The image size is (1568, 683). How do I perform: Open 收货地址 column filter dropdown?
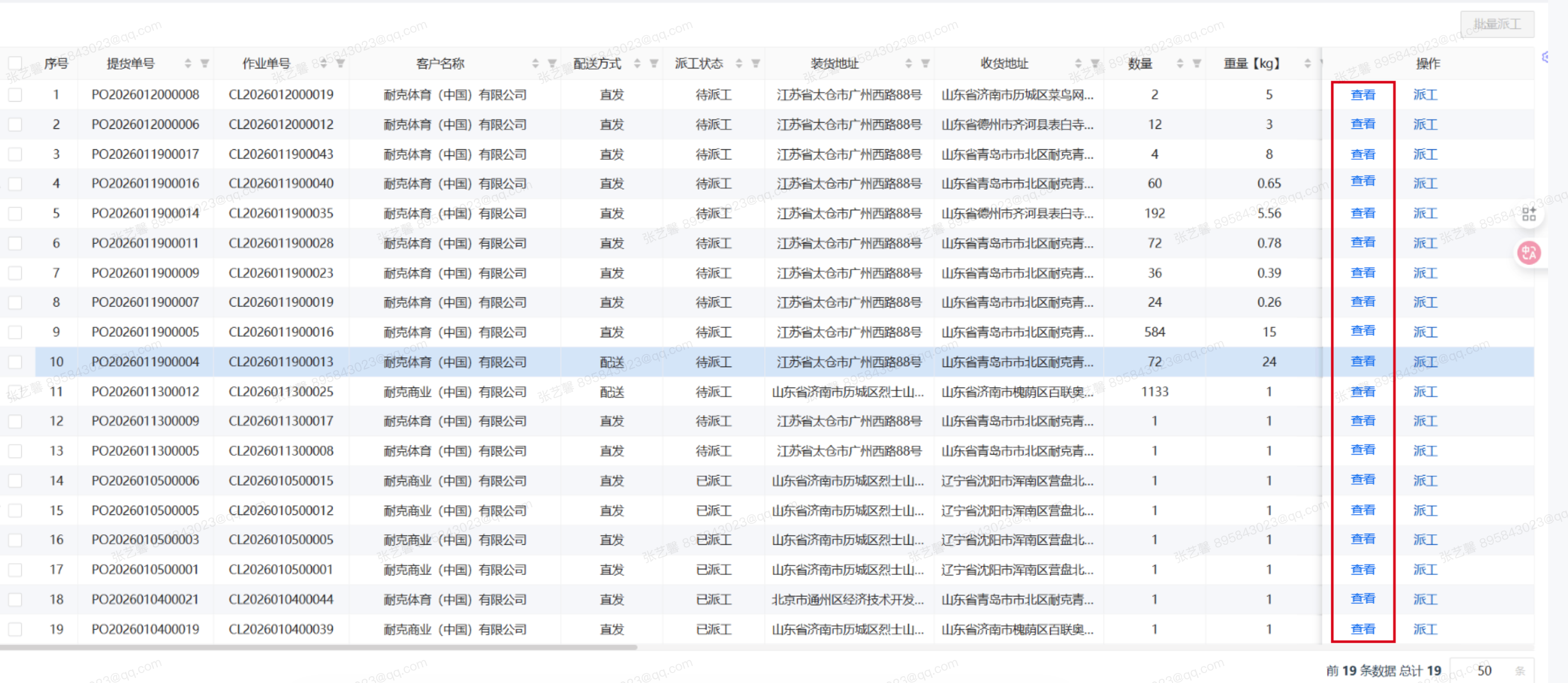[1095, 63]
